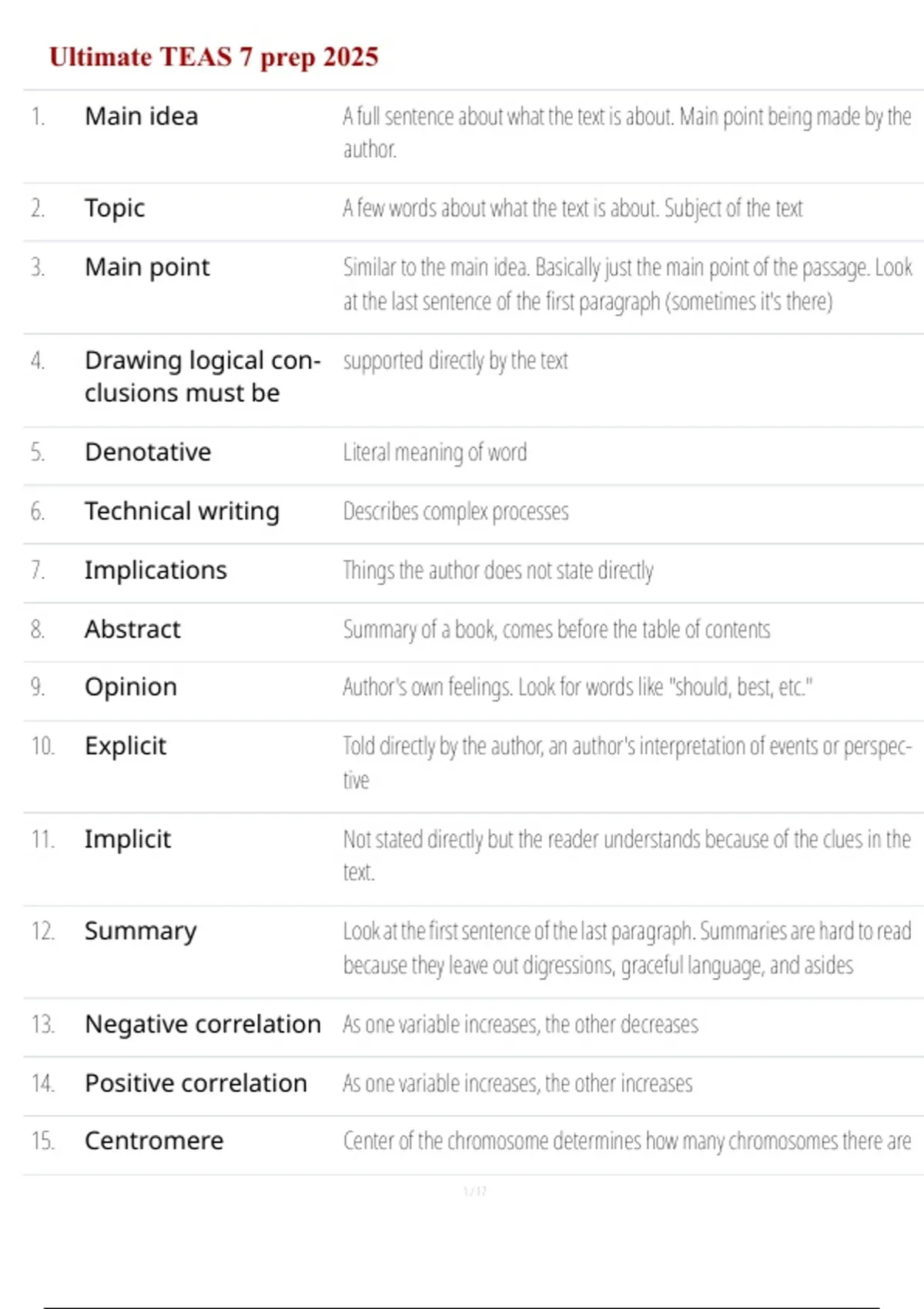924x1309 pixels.
Task: Select the 'Implicit' term
Action: point(128,839)
